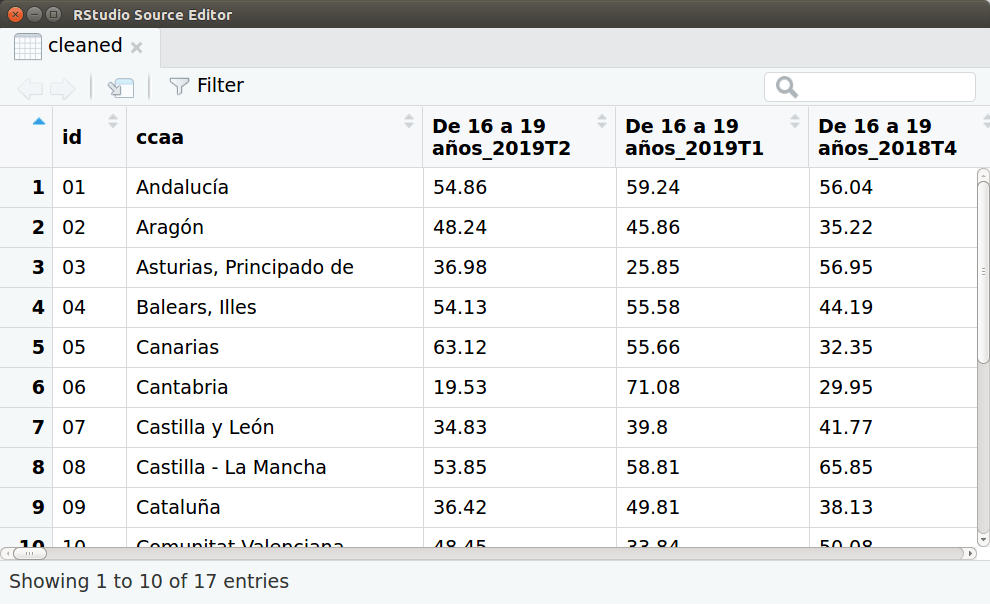Select the Andalucía cell
Image resolution: width=990 pixels, height=605 pixels.
click(x=182, y=187)
